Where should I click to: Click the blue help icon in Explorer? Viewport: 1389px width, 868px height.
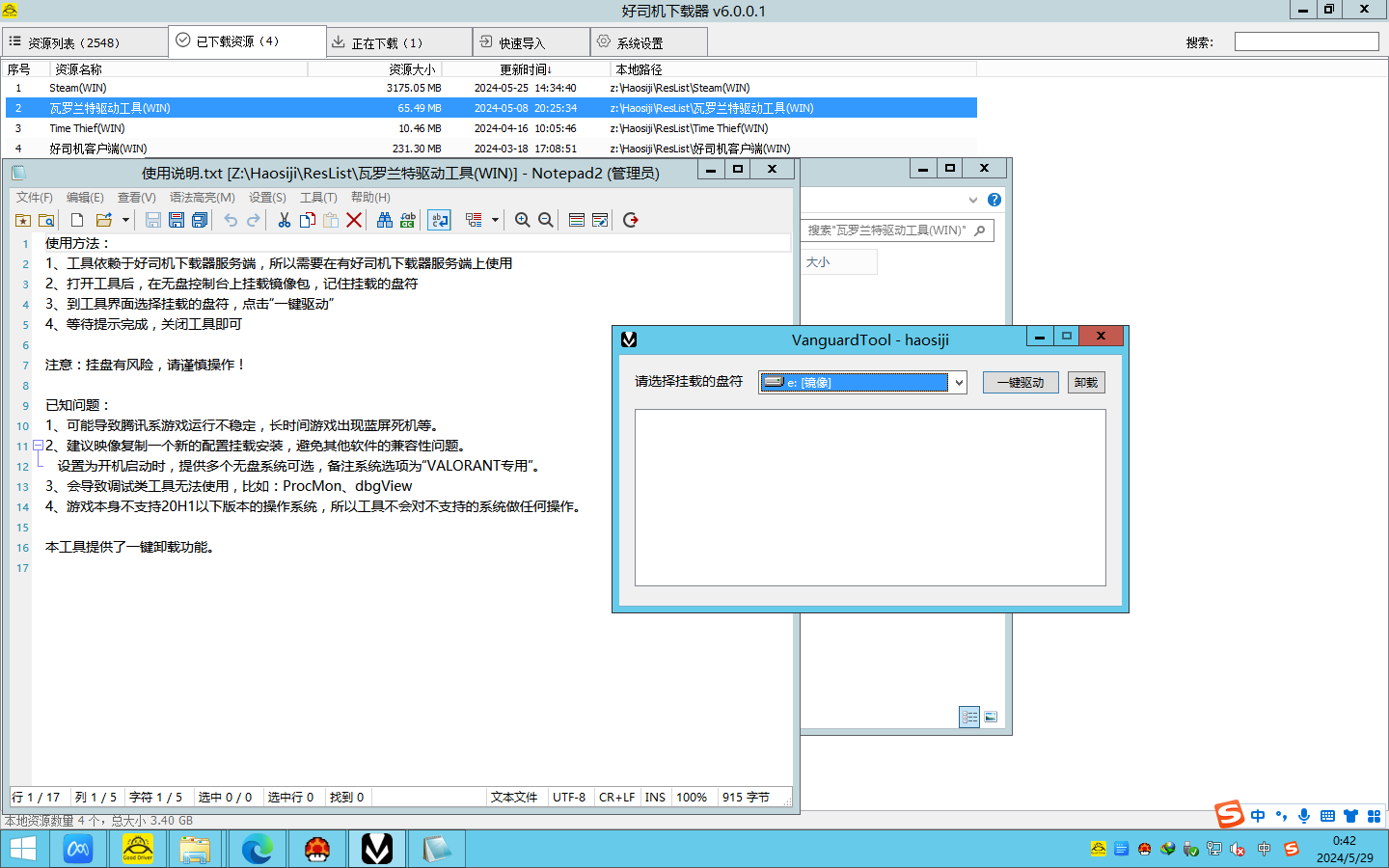994,200
